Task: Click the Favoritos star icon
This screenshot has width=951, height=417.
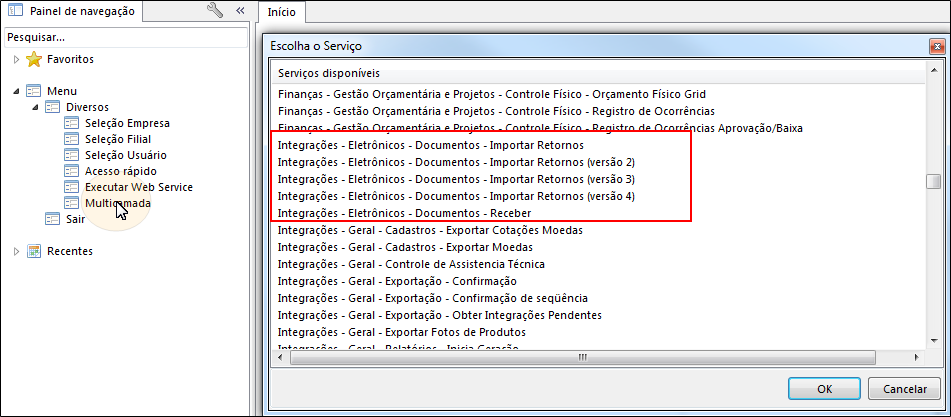Action: tap(34, 60)
